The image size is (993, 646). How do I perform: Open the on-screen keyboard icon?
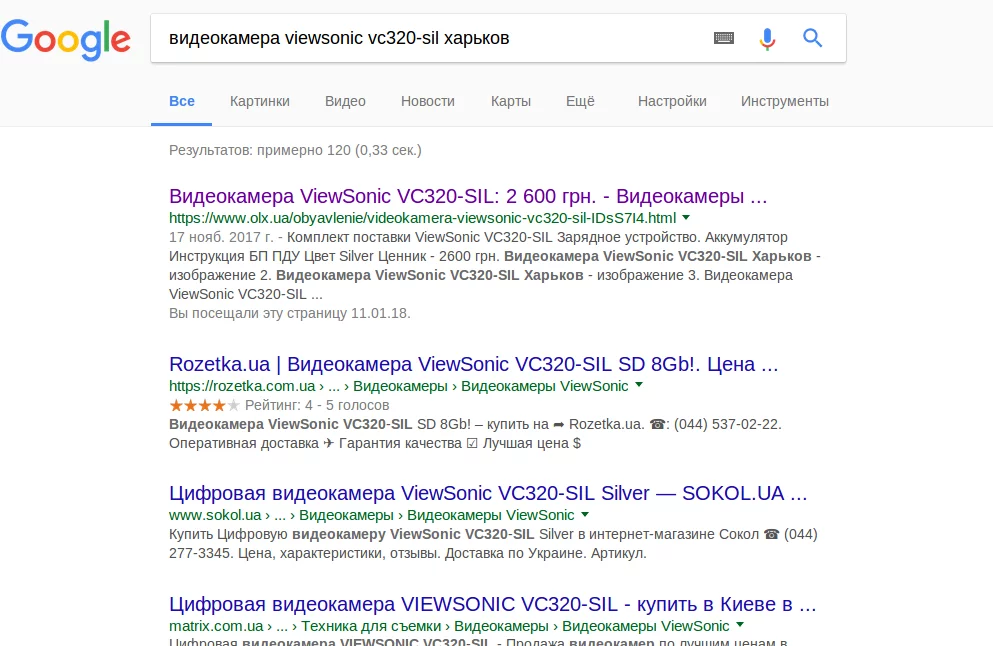(724, 38)
